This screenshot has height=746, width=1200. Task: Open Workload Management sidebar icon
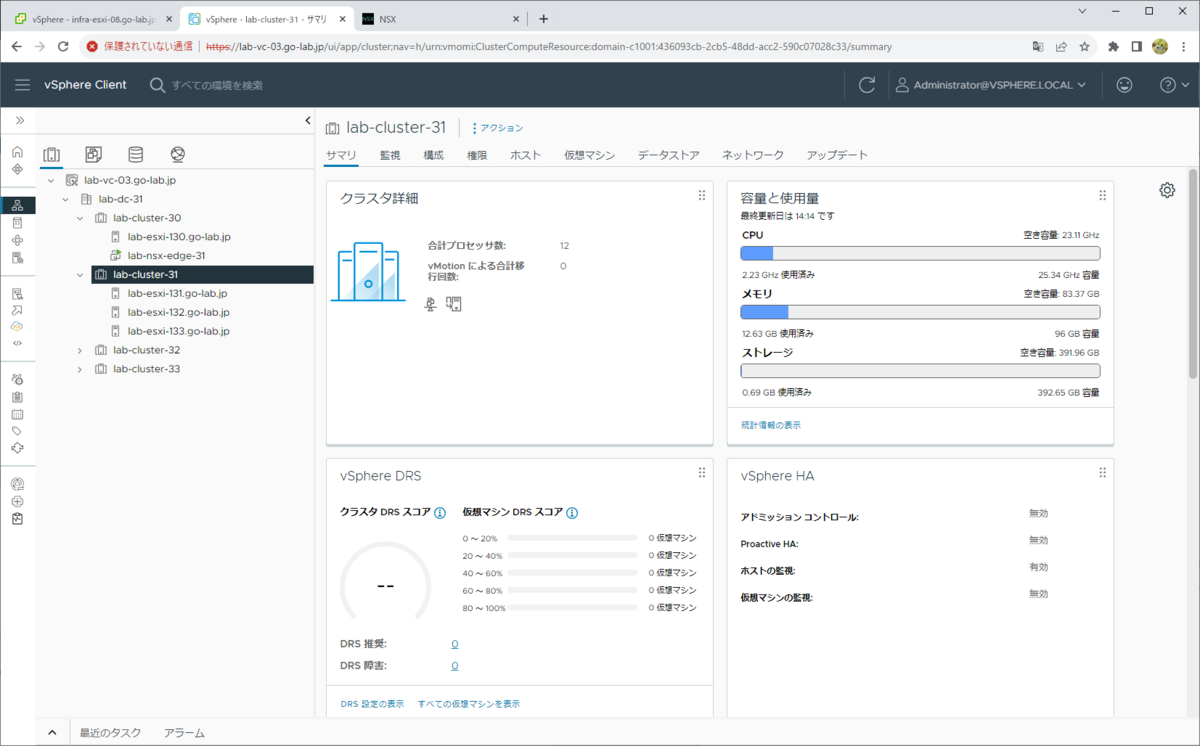coord(17,240)
